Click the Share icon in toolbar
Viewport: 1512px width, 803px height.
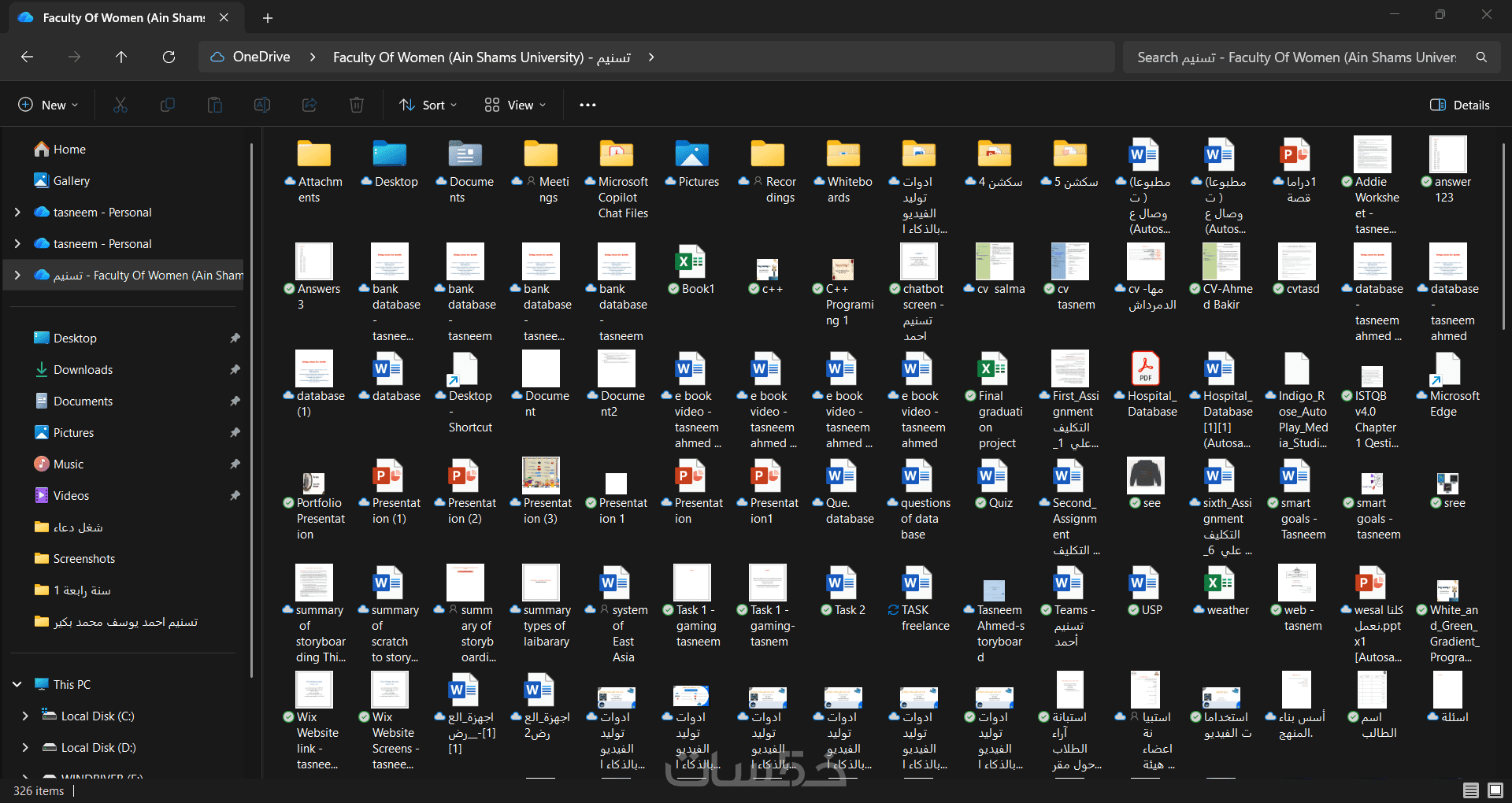tap(309, 105)
